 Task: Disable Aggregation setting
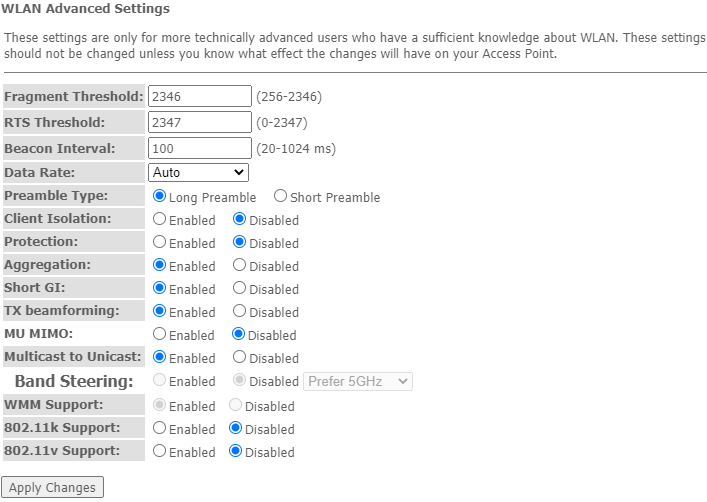tap(240, 266)
